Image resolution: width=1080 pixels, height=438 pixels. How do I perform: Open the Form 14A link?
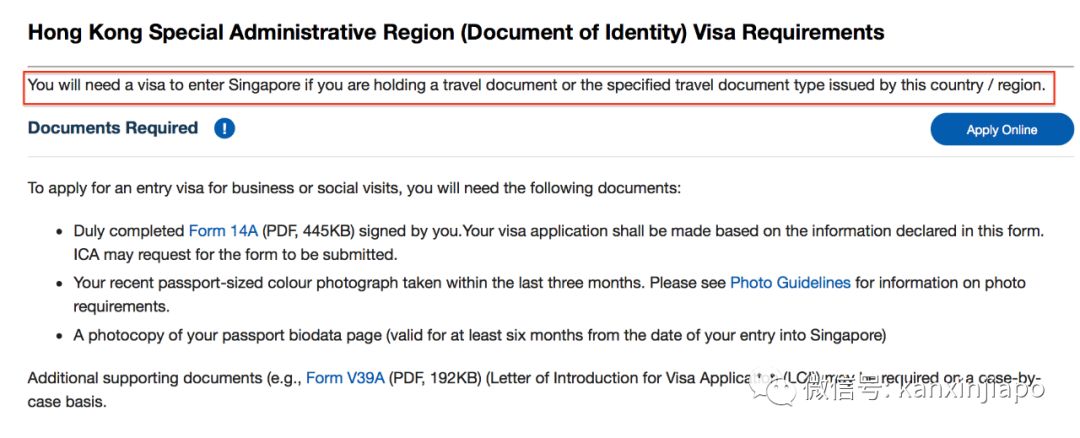pos(223,231)
